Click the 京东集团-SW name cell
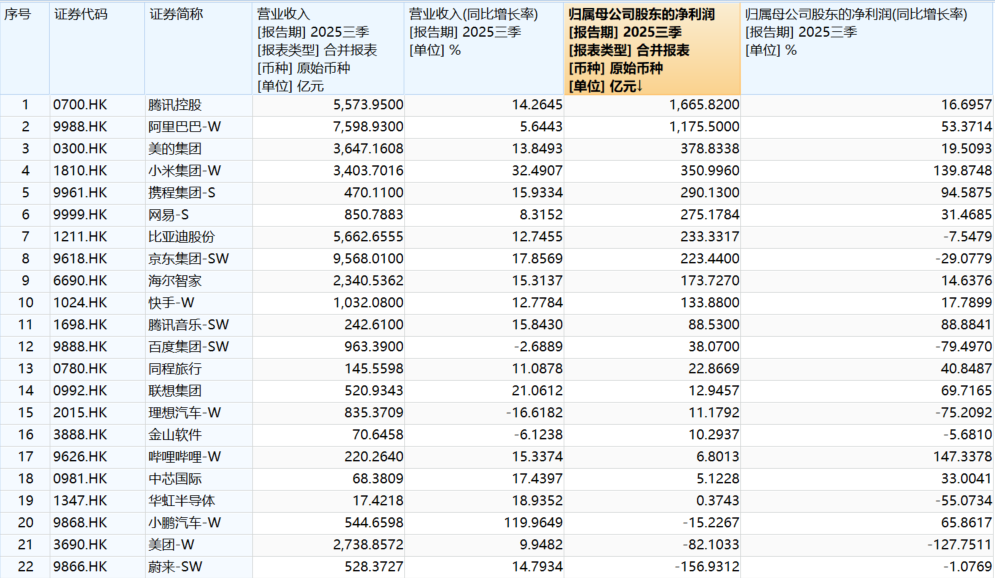The image size is (995, 578). pyautogui.click(x=188, y=259)
